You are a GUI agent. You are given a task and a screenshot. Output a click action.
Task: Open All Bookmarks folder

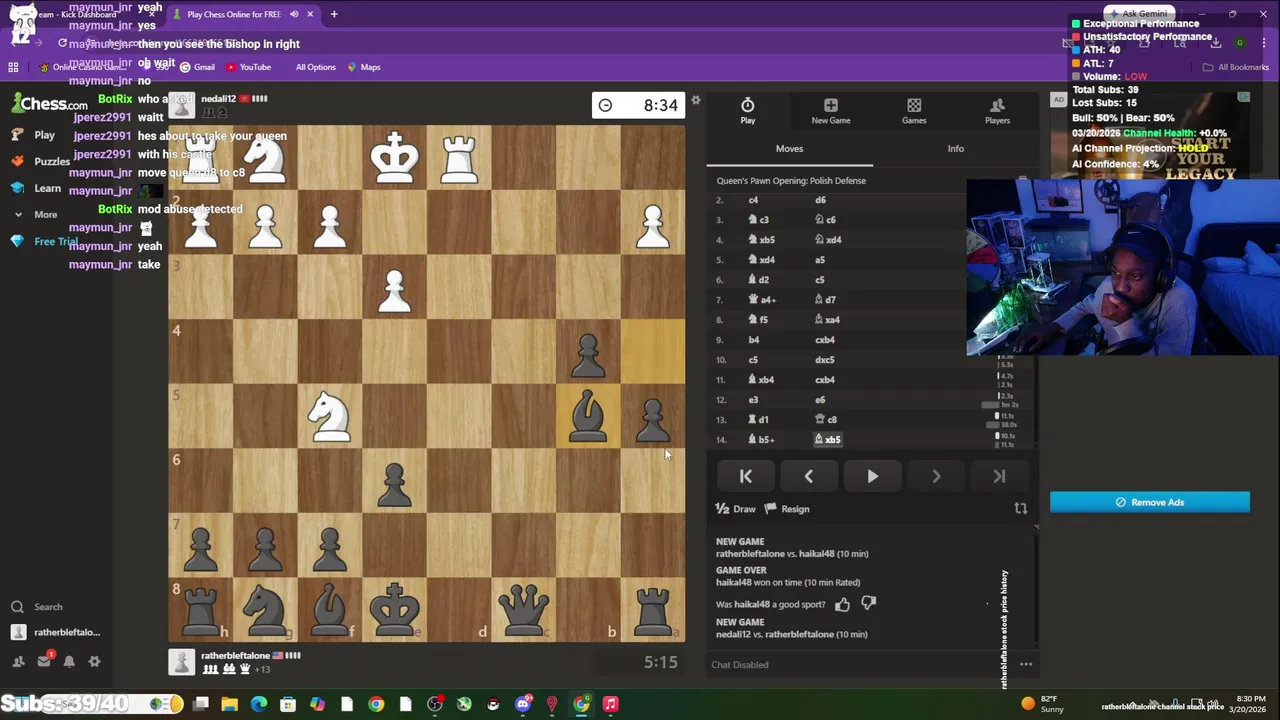pos(1236,67)
